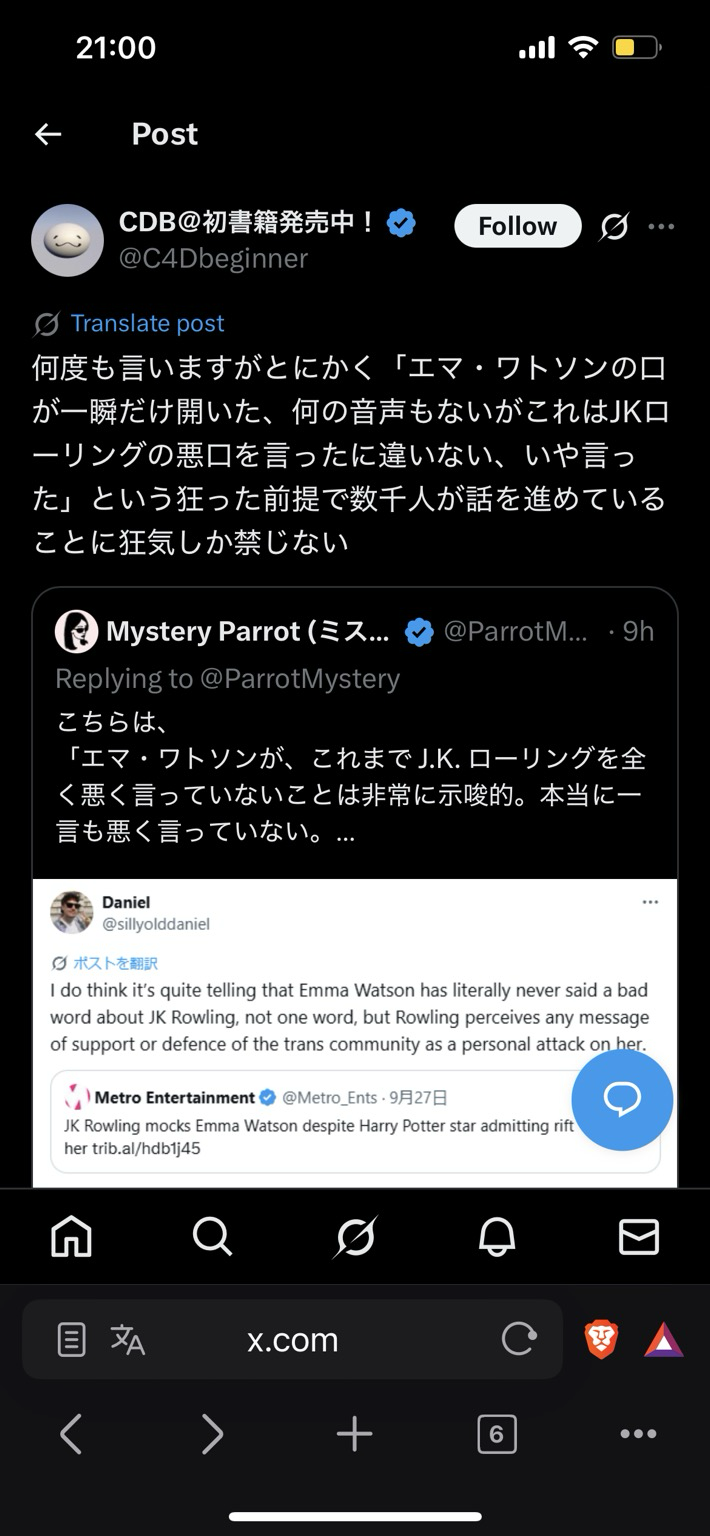710x1536 pixels.
Task: Open the browser three-dot menu
Action: point(638,1435)
